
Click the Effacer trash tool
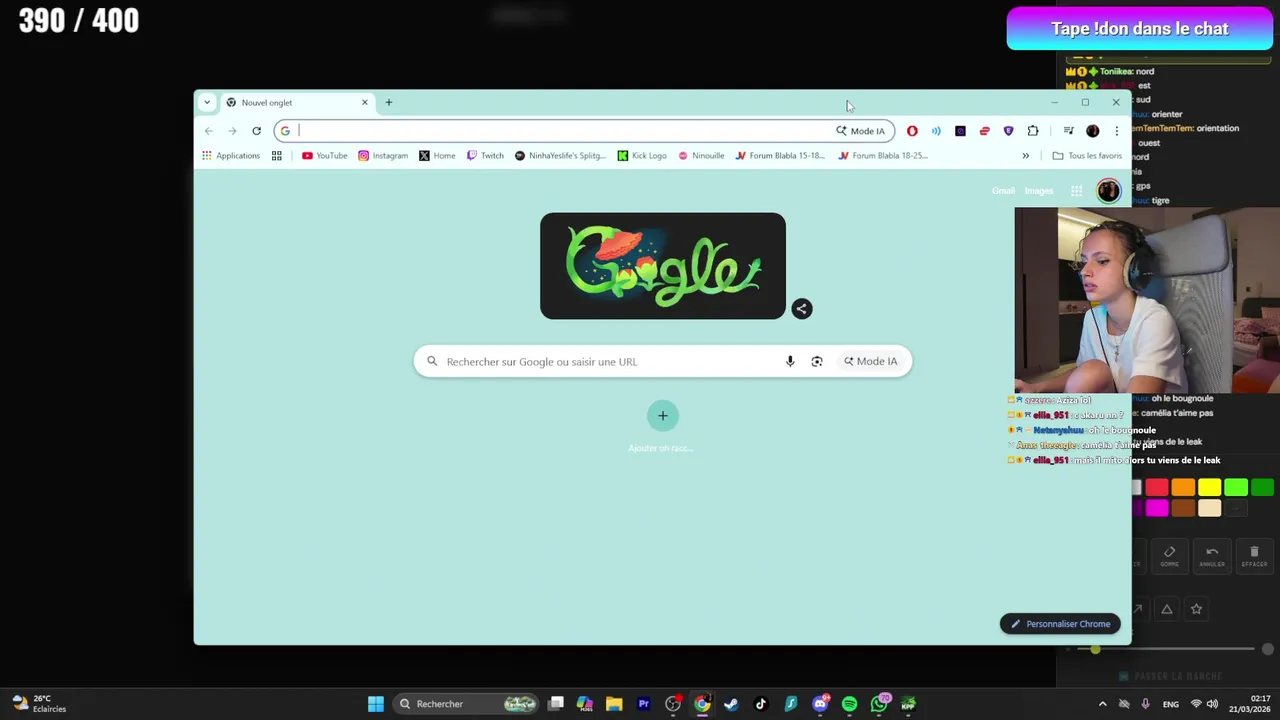coord(1254,556)
